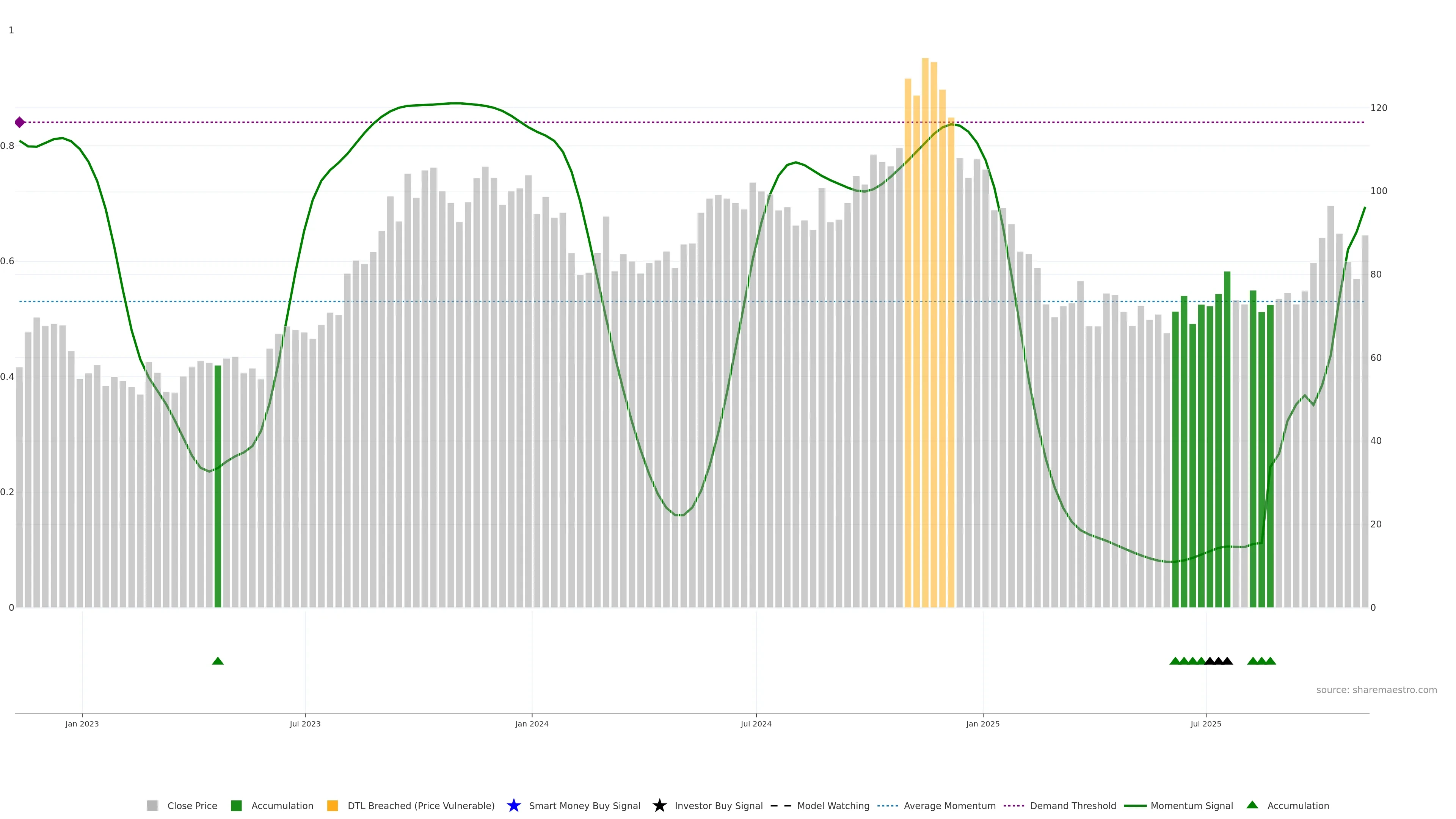This screenshot has height=819, width=1456.
Task: Click the green Accumulation triangle legend icon
Action: [1252, 805]
